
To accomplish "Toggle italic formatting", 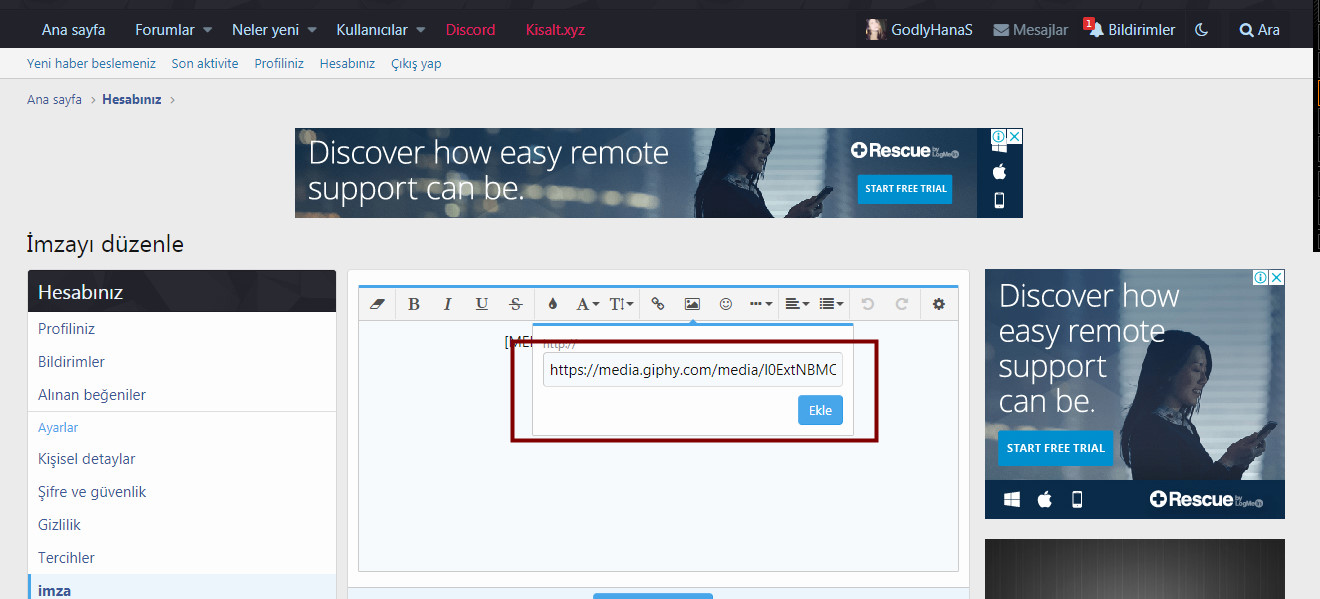I will click(448, 304).
